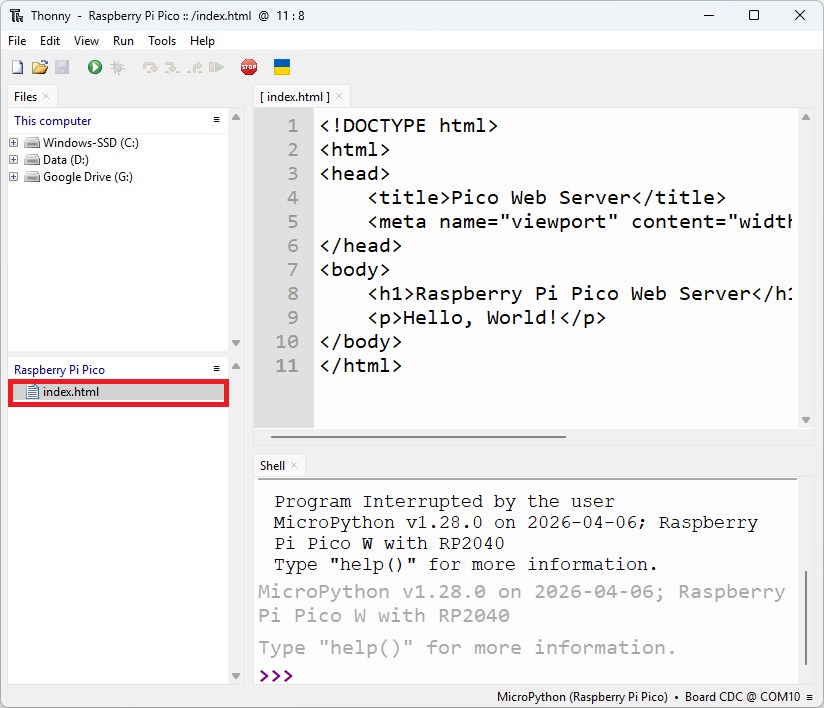Click 'Board CDC @ COM10' status bar text
The width and height of the screenshot is (824, 708).
point(742,697)
